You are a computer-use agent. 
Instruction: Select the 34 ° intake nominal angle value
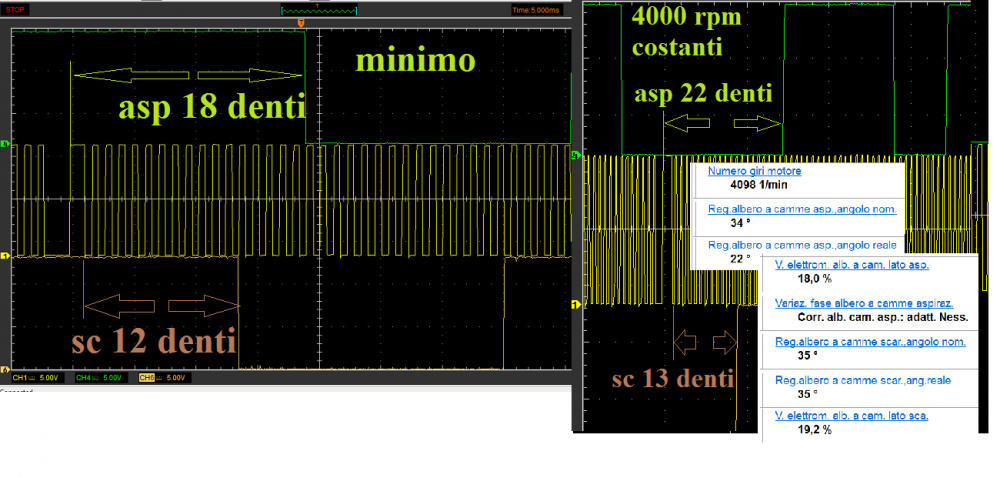point(740,223)
